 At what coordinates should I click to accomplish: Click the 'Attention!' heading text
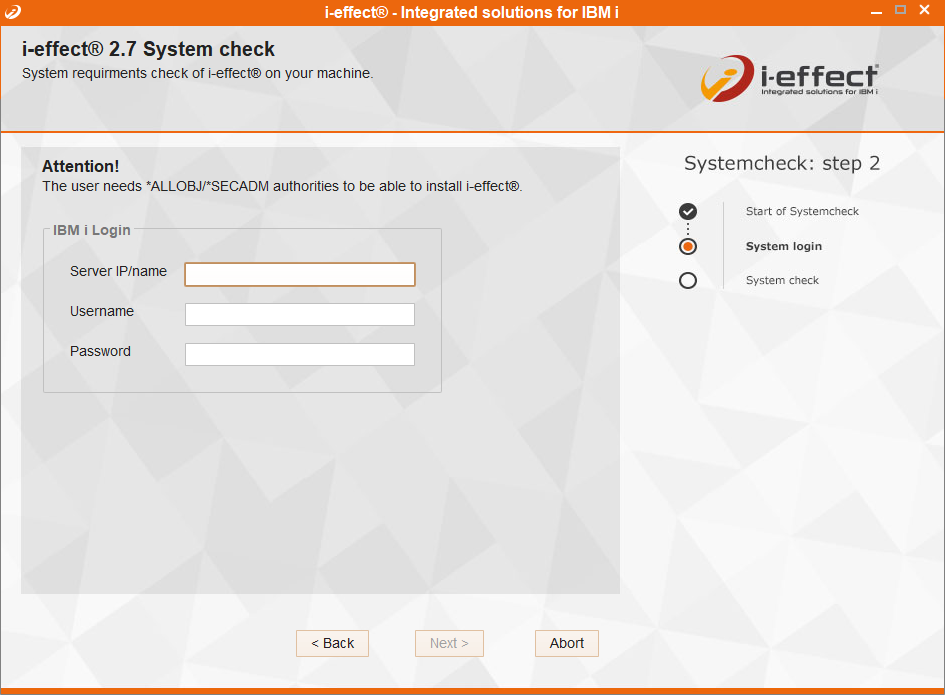pyautogui.click(x=81, y=166)
